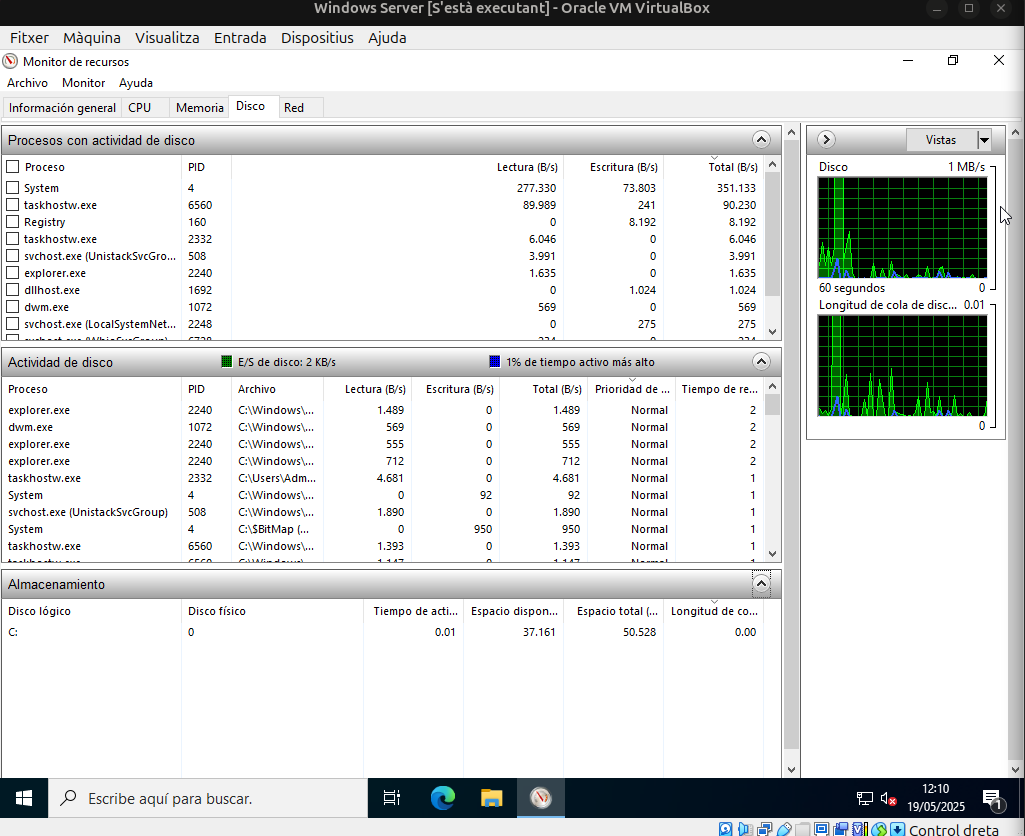Collapse the Actividad de disco section
Screen dimensions: 1025x836
(761, 361)
